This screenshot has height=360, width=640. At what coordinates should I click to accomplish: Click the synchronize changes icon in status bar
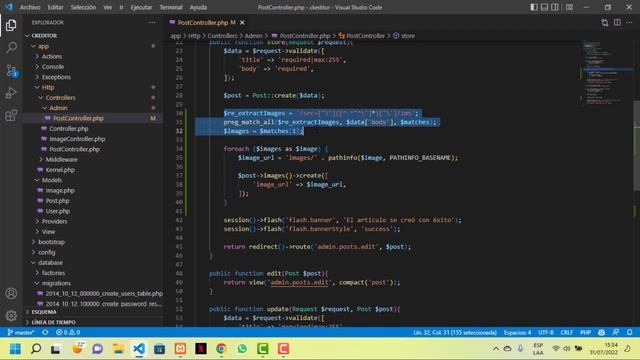pos(45,332)
